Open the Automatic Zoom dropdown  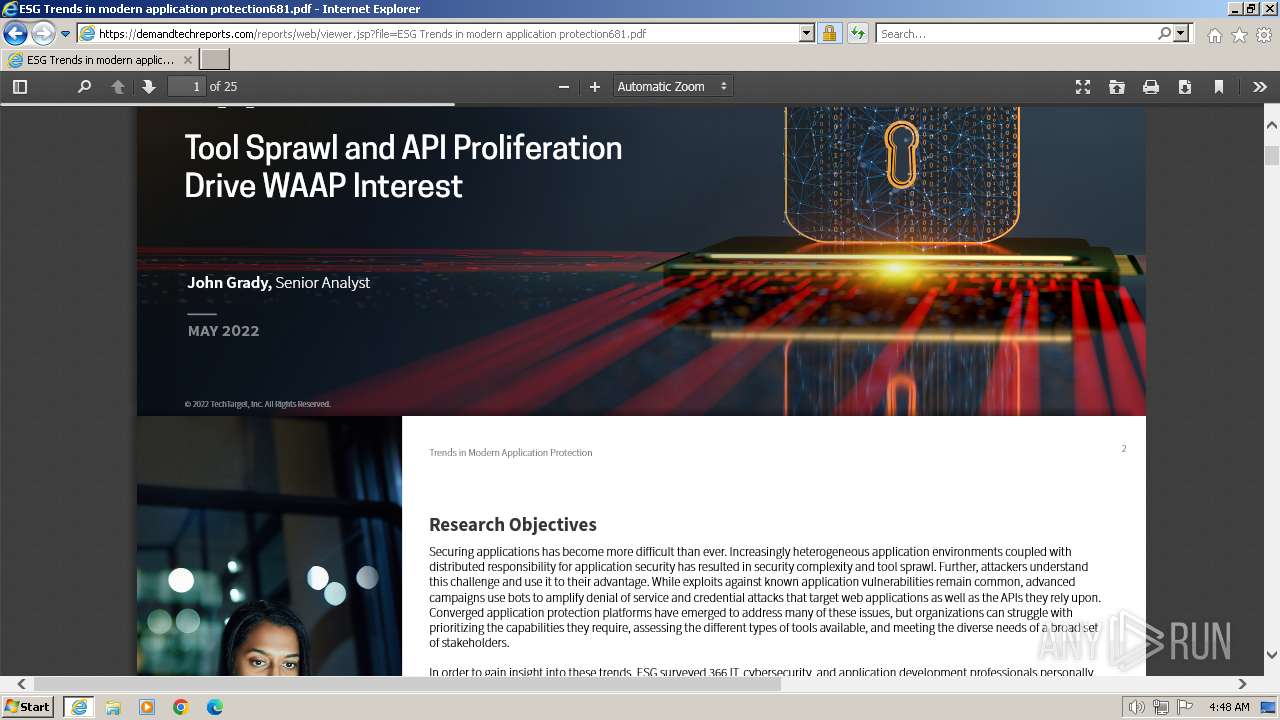672,87
